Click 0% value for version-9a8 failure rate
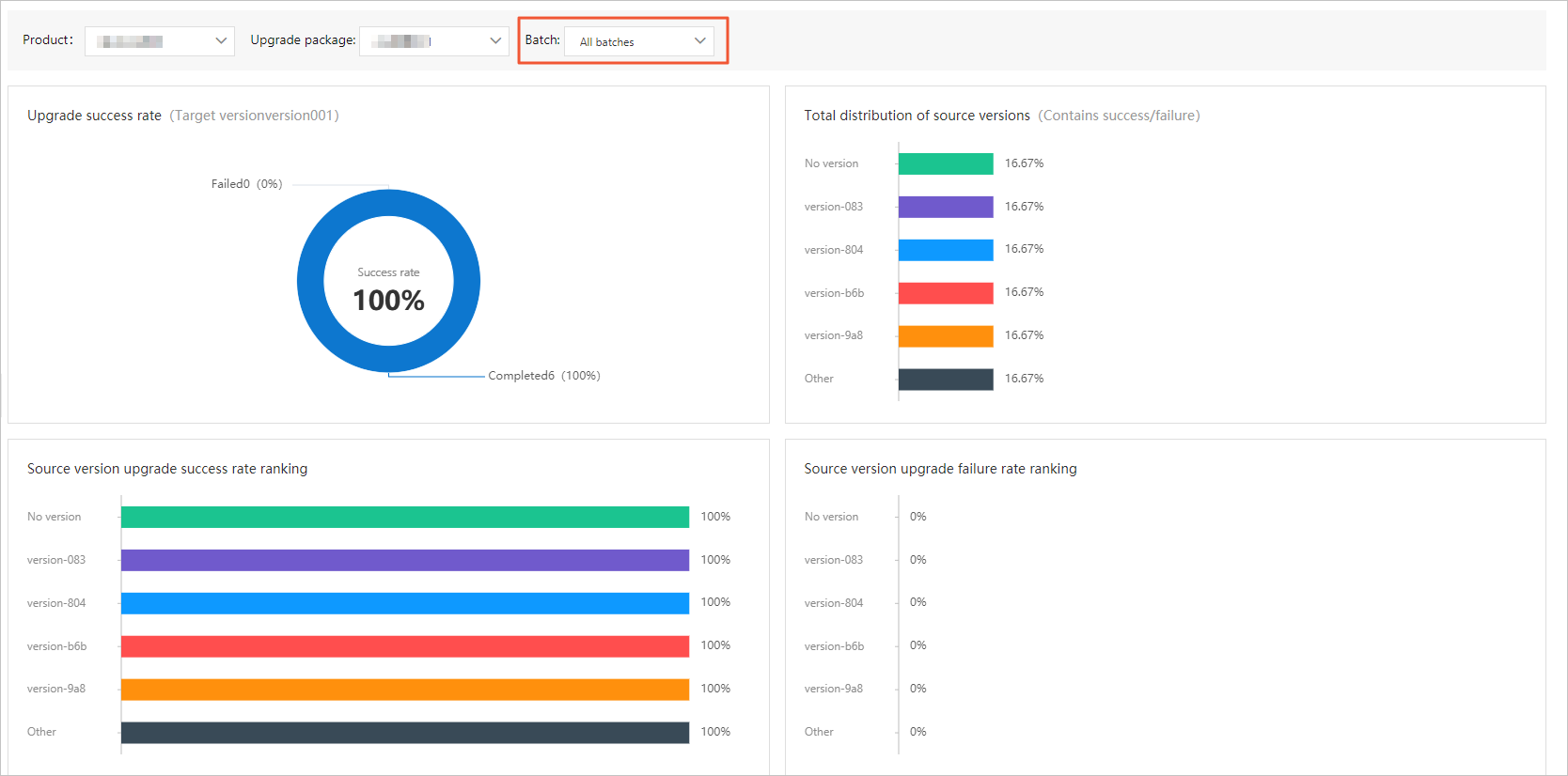1568x776 pixels. (918, 689)
